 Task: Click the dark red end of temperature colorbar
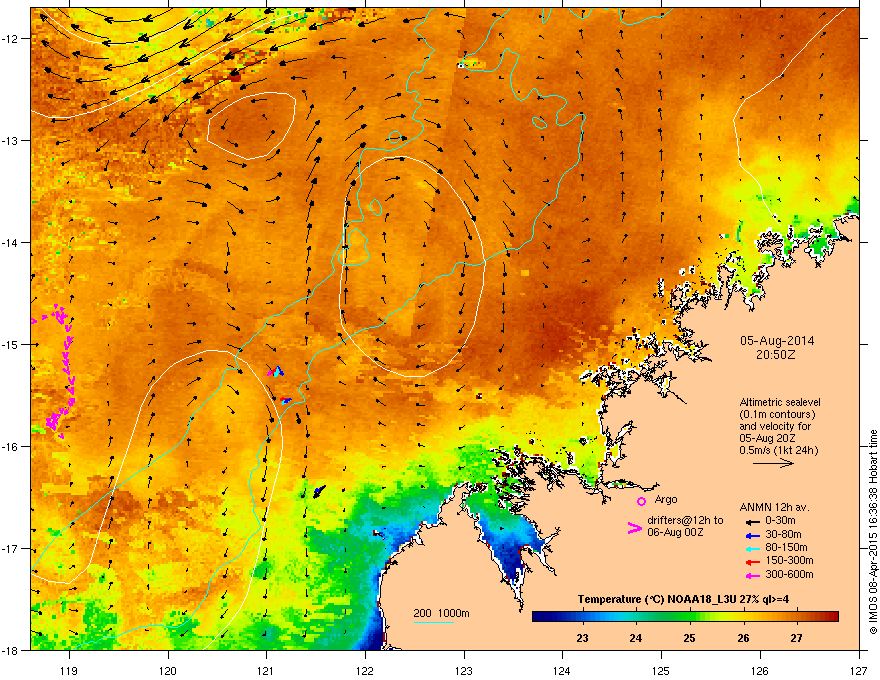832,617
